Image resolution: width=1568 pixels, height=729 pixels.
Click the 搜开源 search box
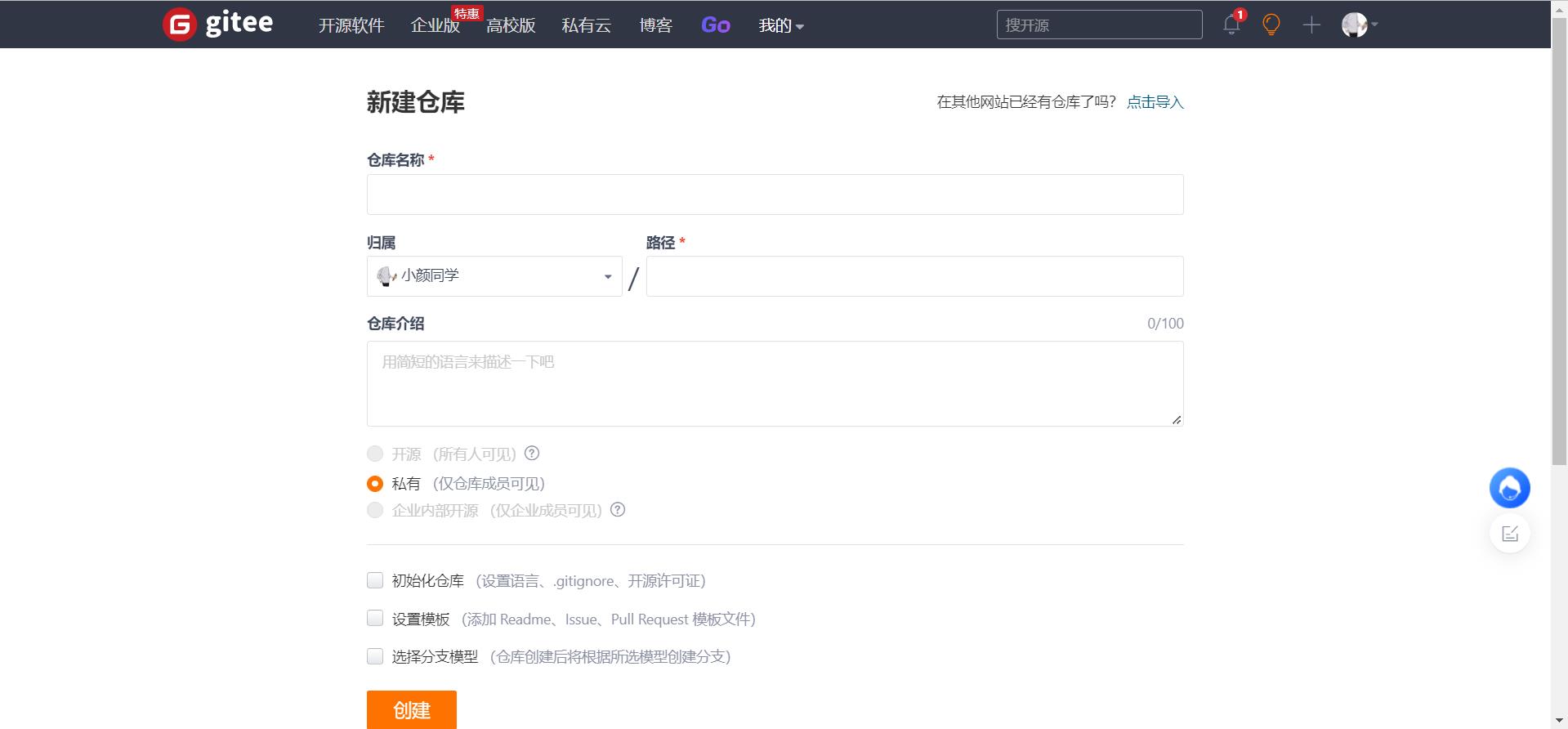point(1099,25)
